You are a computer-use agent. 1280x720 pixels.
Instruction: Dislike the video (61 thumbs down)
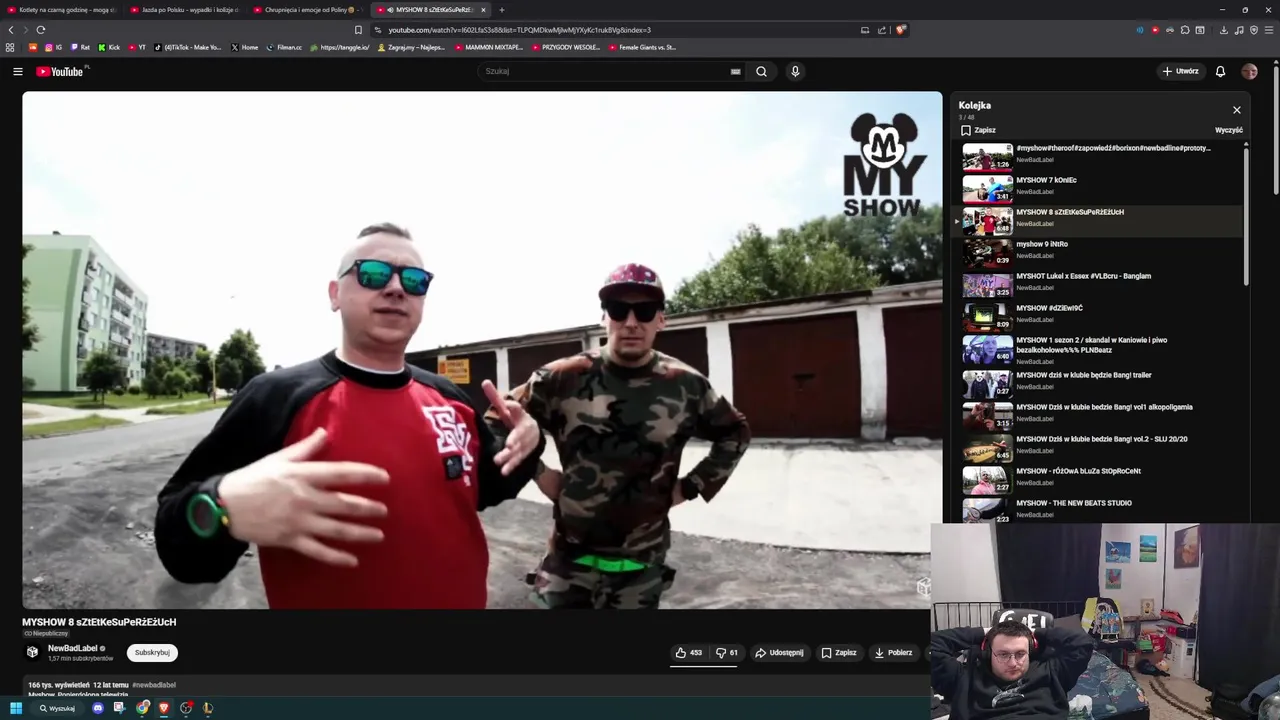tap(727, 652)
